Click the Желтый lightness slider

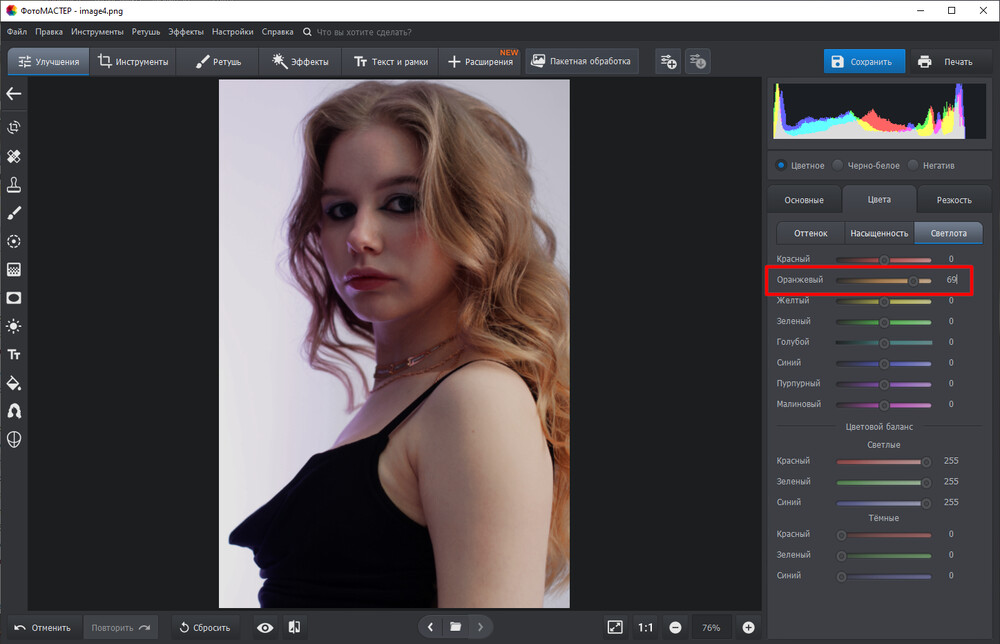pyautogui.click(x=884, y=299)
